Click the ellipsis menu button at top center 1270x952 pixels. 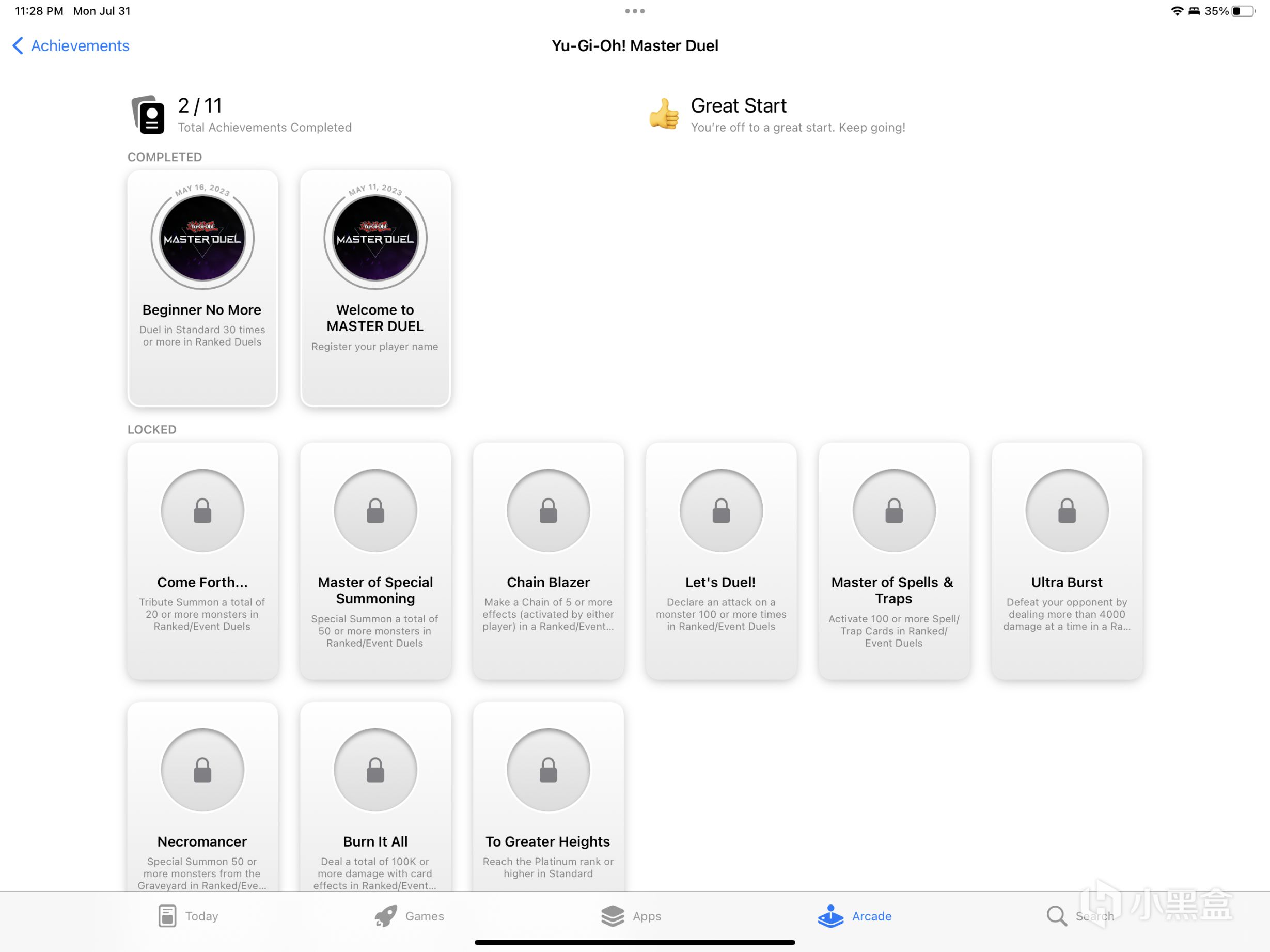635,10
